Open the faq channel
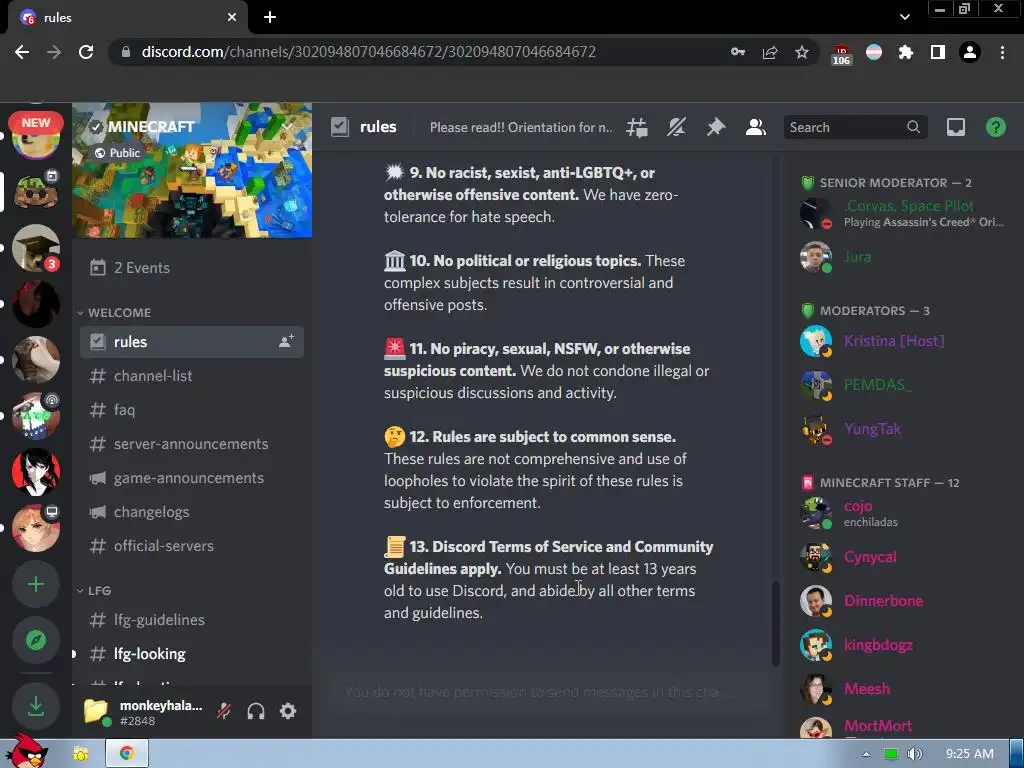 click(x=191, y=410)
